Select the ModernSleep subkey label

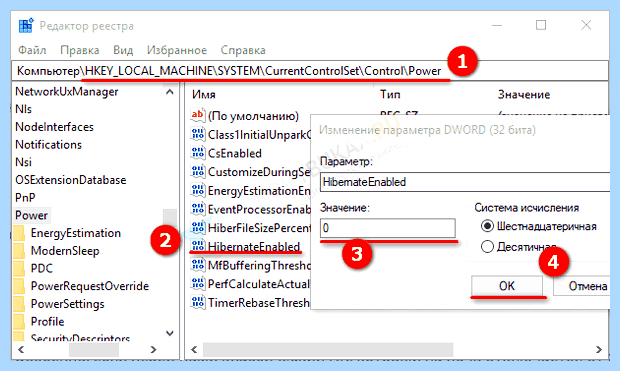coord(65,251)
